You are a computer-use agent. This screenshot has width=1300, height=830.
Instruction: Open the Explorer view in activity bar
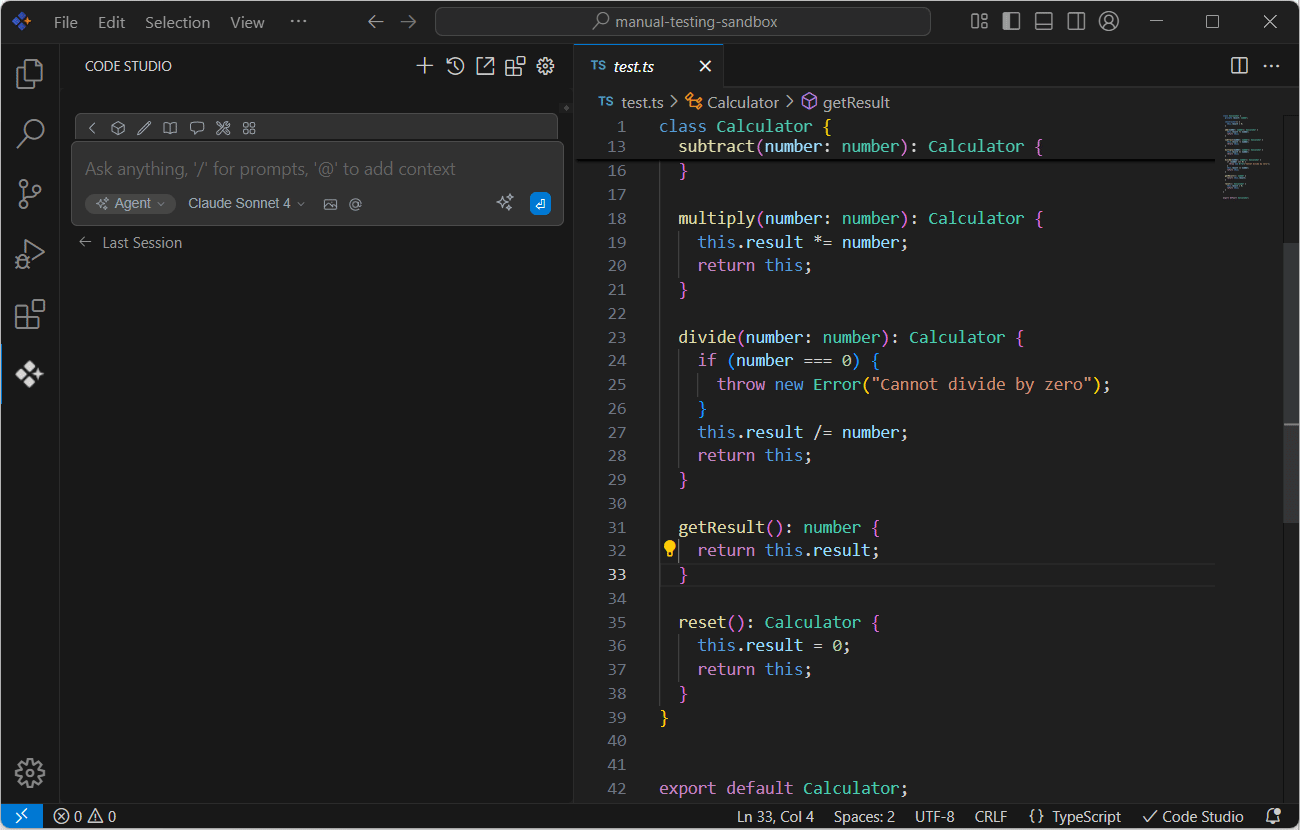(30, 73)
